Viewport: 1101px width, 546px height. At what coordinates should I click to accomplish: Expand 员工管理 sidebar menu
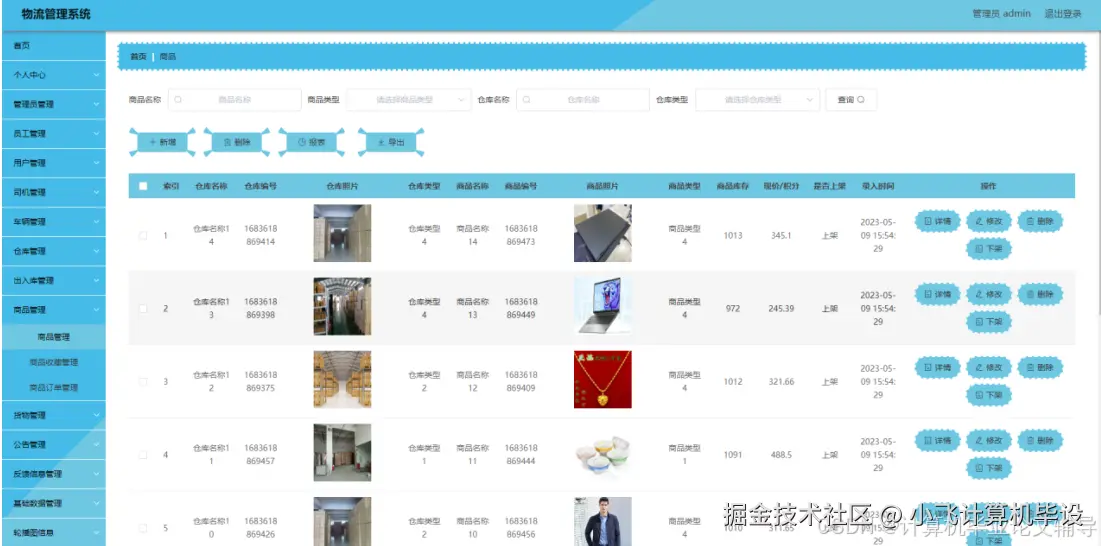click(53, 133)
